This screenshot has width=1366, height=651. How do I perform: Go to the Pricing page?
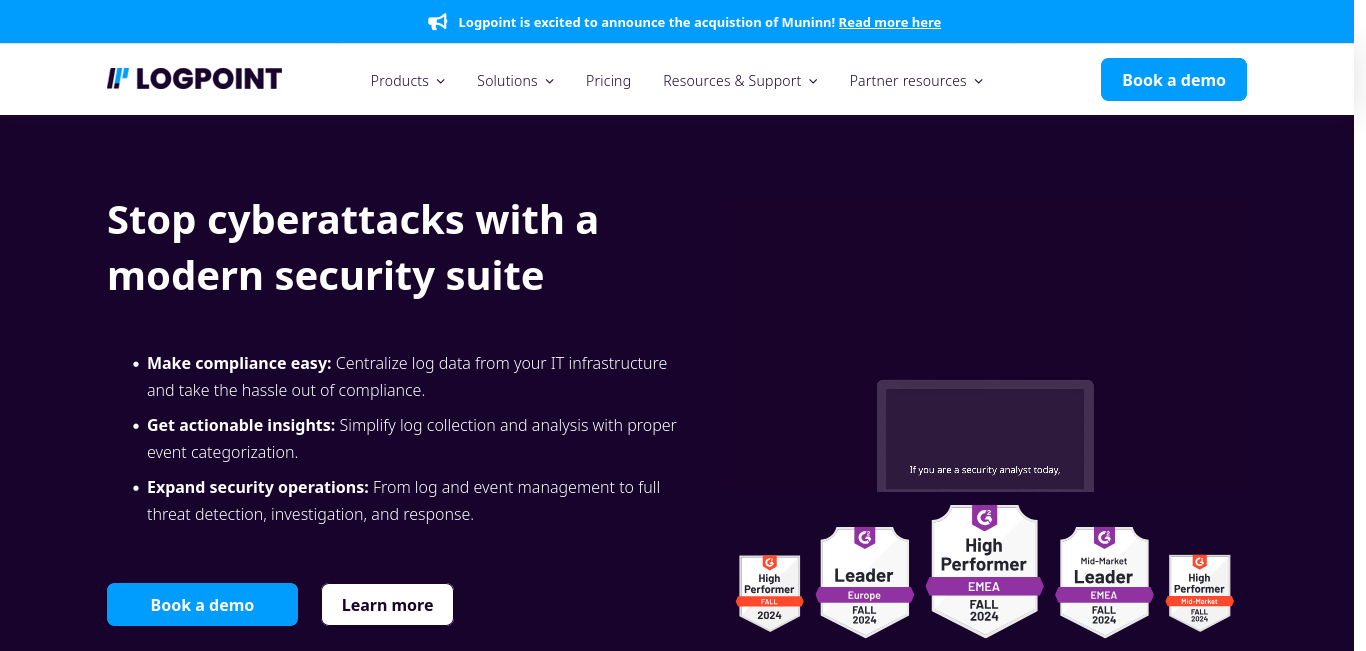(x=608, y=81)
